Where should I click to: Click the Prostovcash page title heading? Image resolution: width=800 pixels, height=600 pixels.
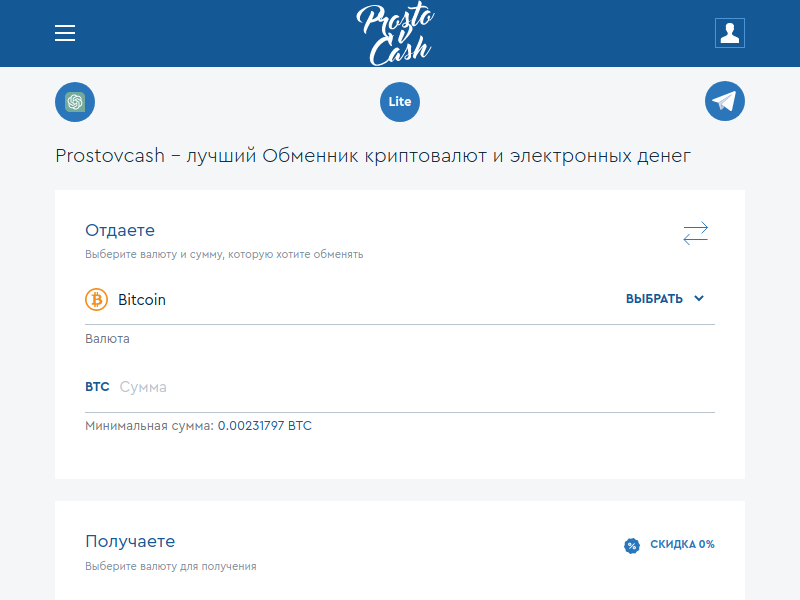tap(373, 156)
